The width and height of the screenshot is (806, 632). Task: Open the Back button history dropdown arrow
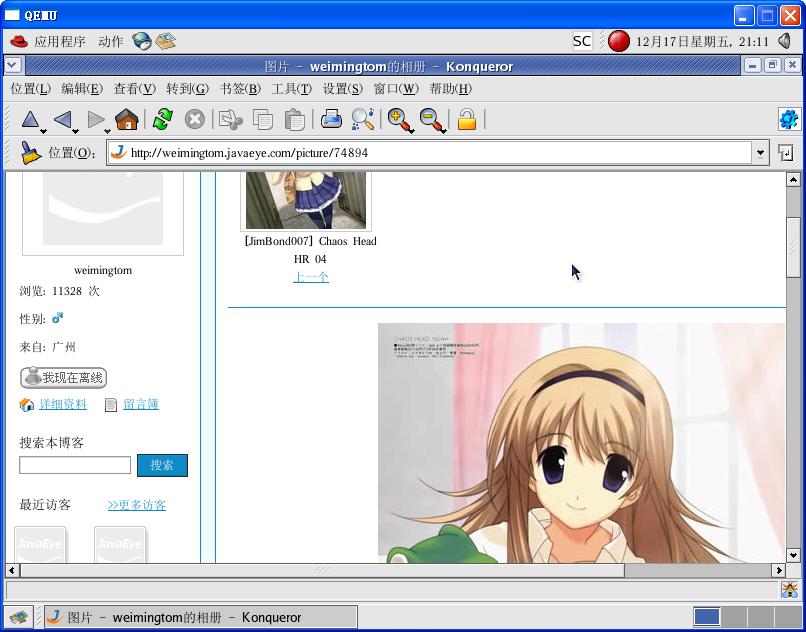click(x=75, y=131)
